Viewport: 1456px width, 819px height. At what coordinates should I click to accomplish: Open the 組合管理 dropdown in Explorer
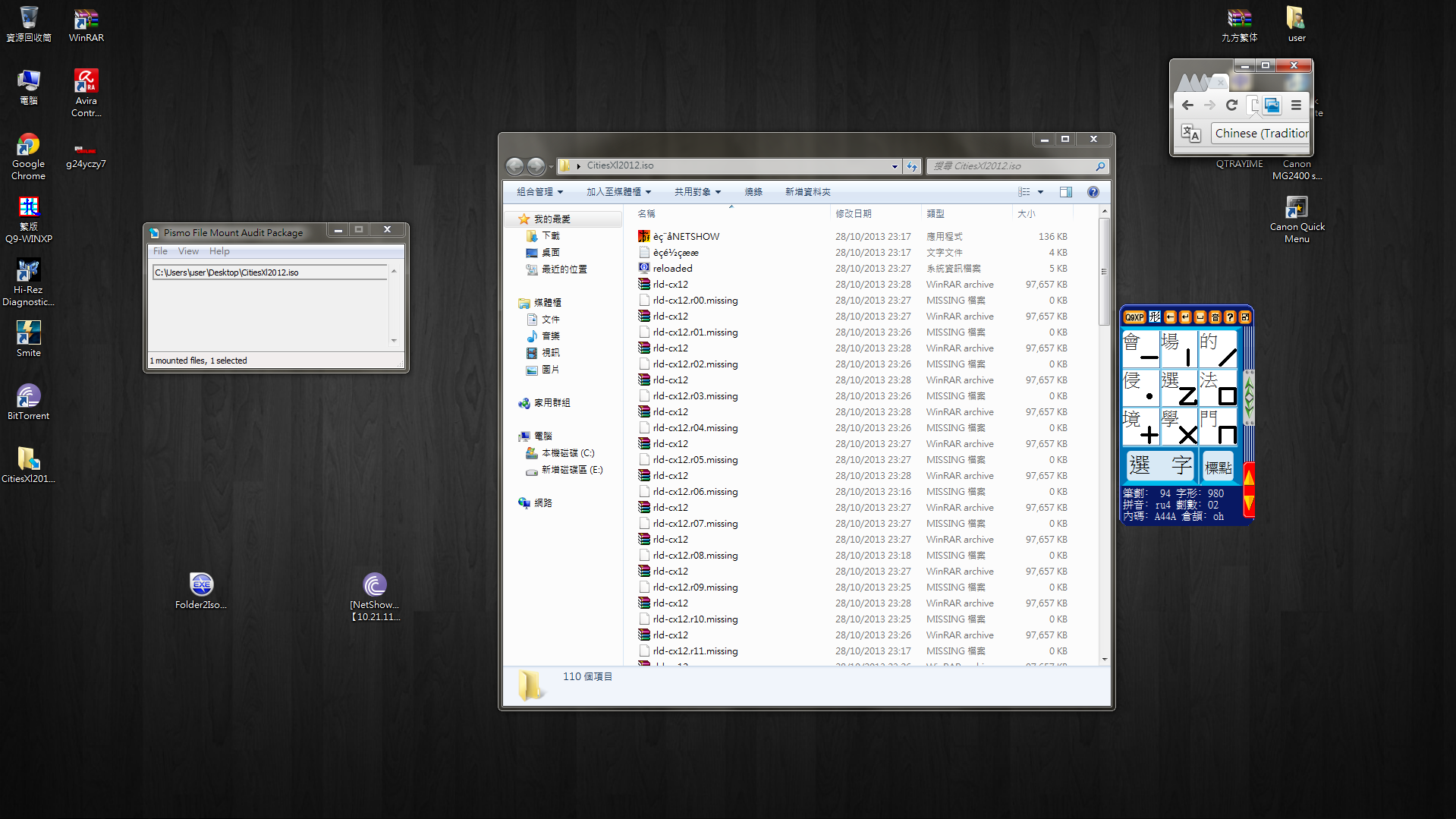click(x=539, y=192)
